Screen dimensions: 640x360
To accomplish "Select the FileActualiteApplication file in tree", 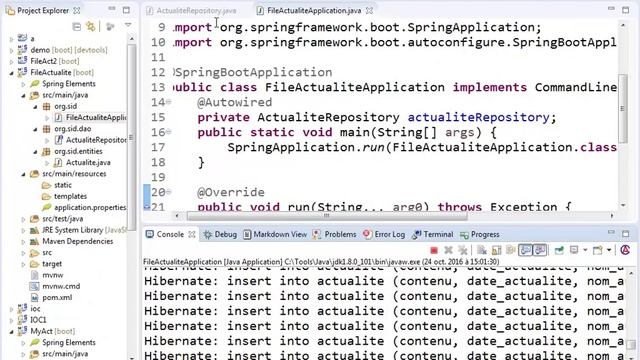I will [x=92, y=118].
